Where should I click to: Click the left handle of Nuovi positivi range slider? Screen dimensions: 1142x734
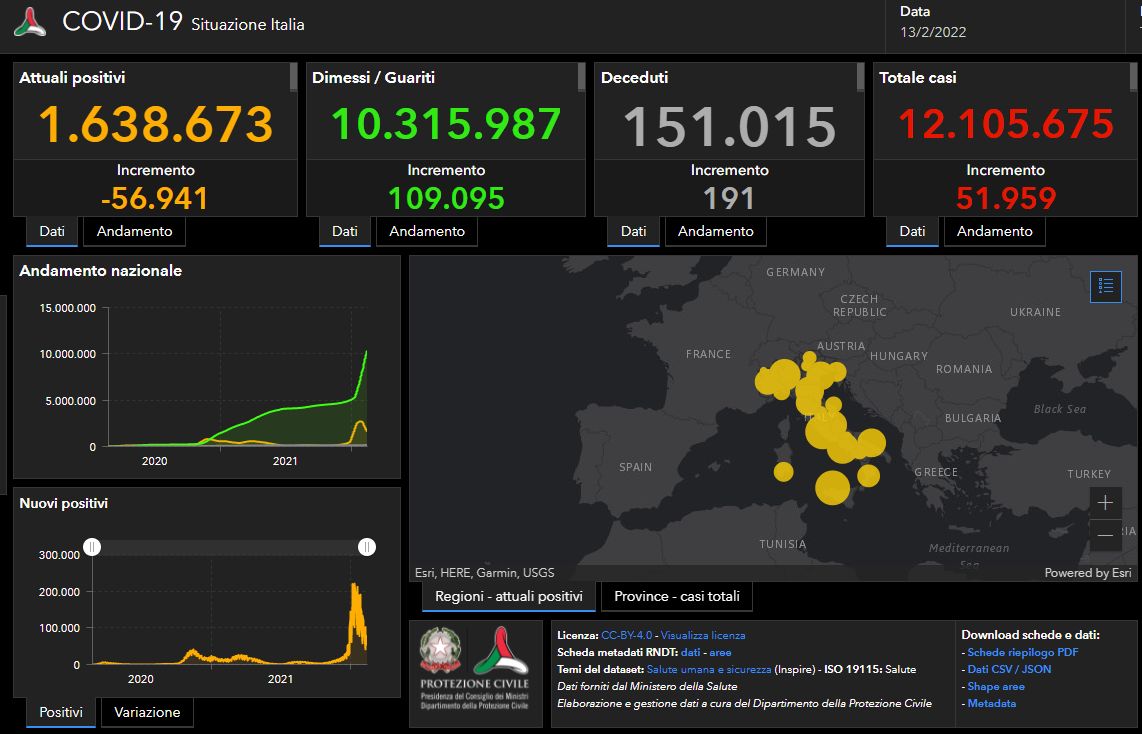pyautogui.click(x=92, y=547)
